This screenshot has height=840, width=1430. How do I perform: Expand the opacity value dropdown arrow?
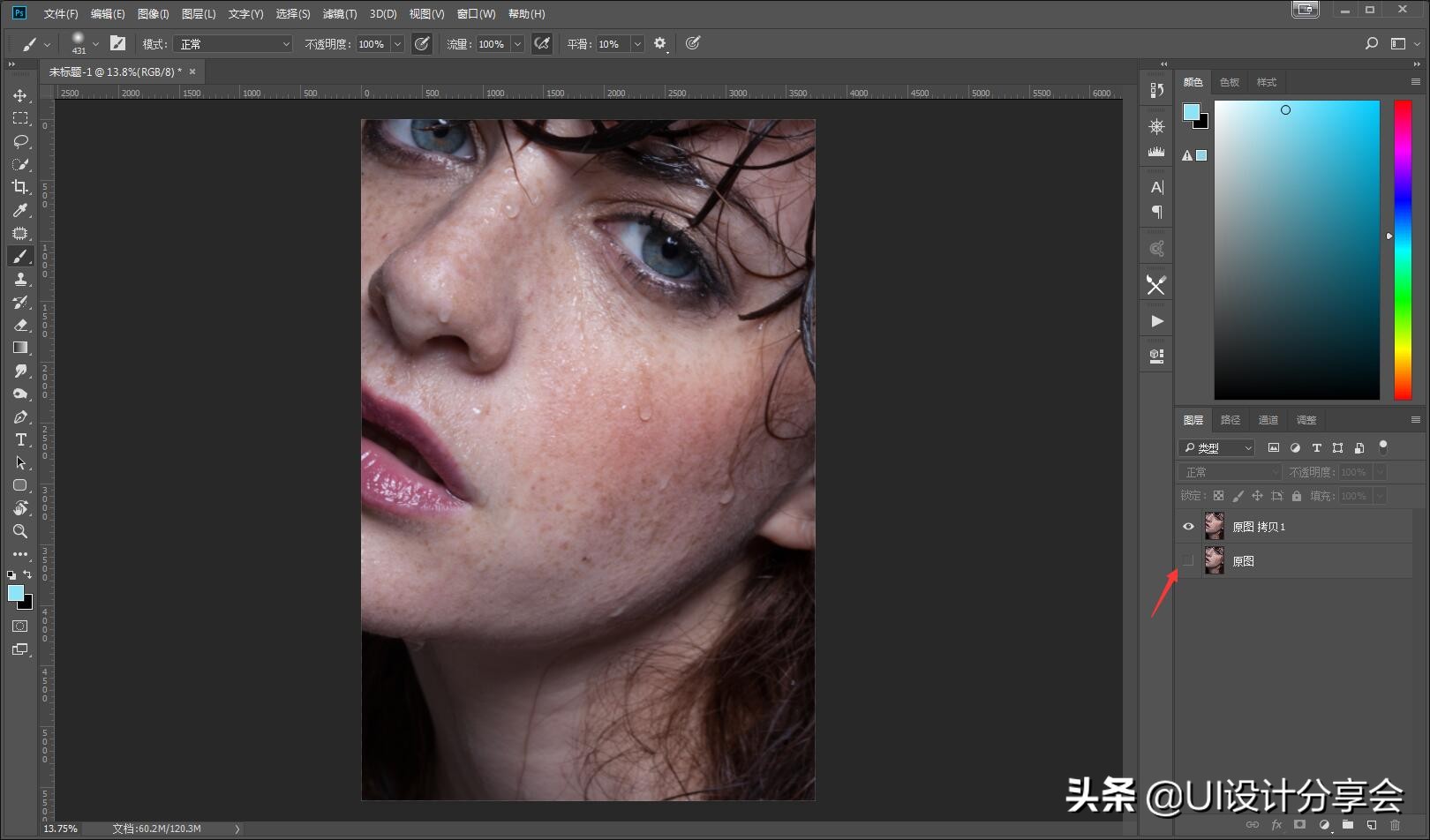(x=397, y=44)
